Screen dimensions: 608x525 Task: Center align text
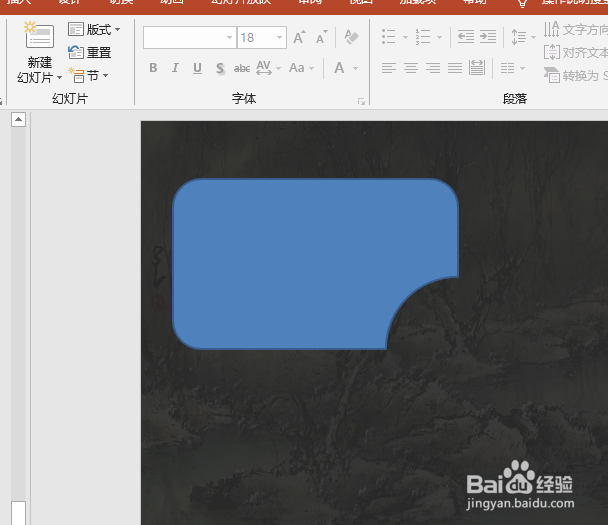tap(411, 68)
